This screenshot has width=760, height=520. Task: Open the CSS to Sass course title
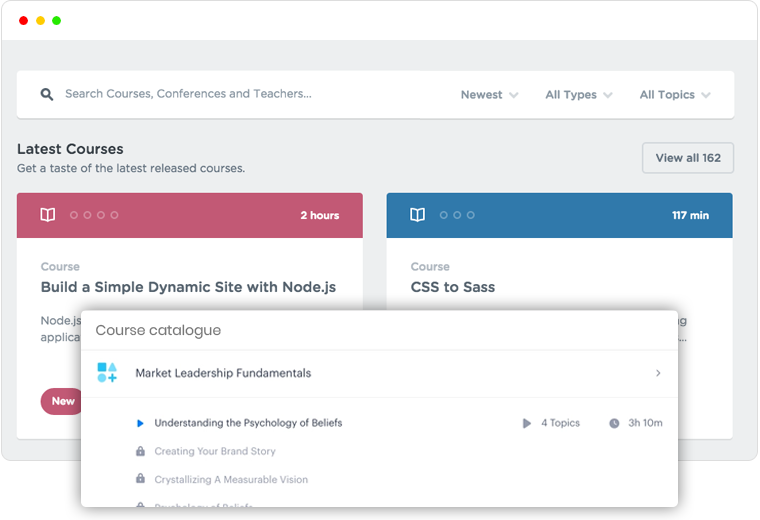click(x=453, y=287)
